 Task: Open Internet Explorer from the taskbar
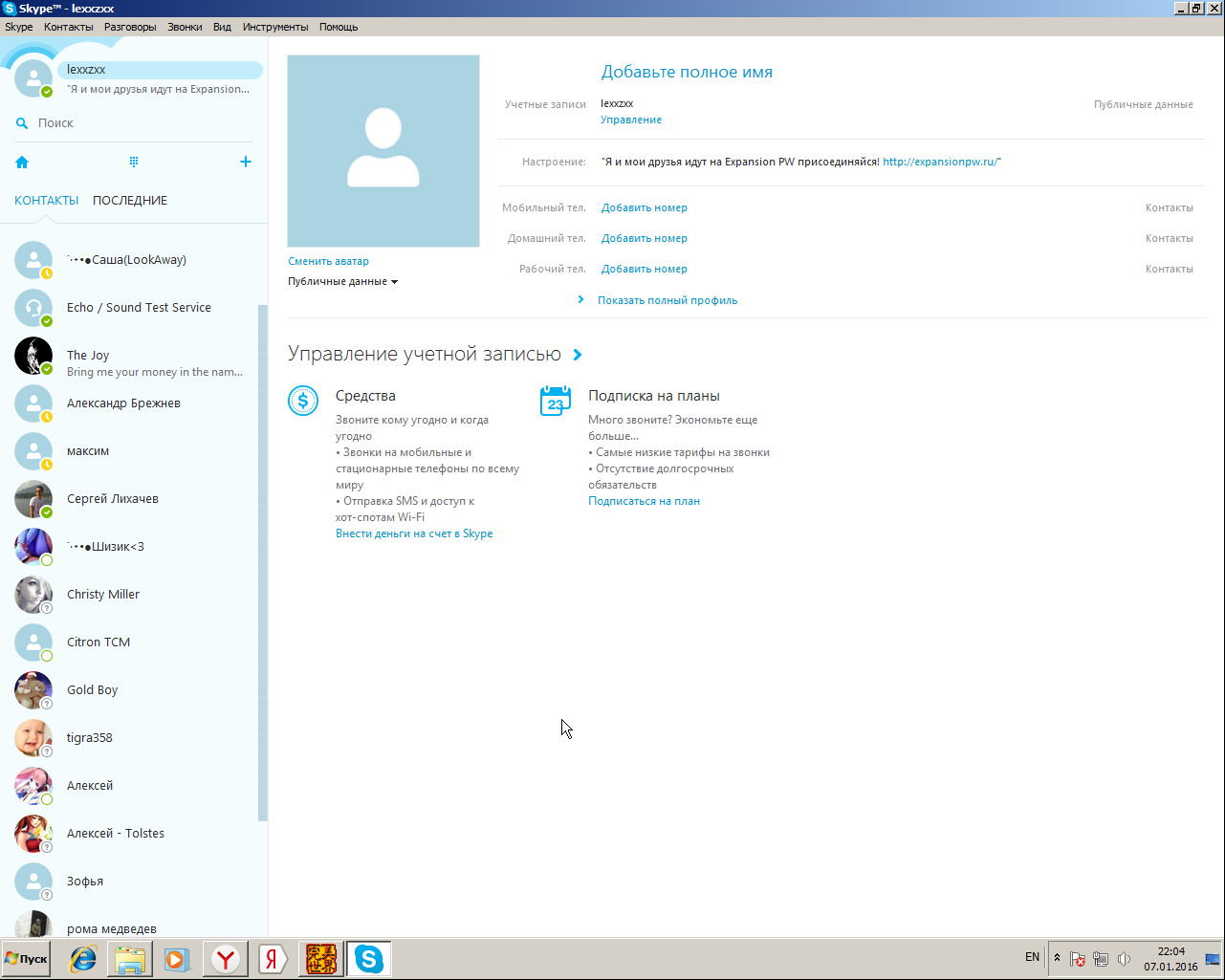(x=83, y=959)
